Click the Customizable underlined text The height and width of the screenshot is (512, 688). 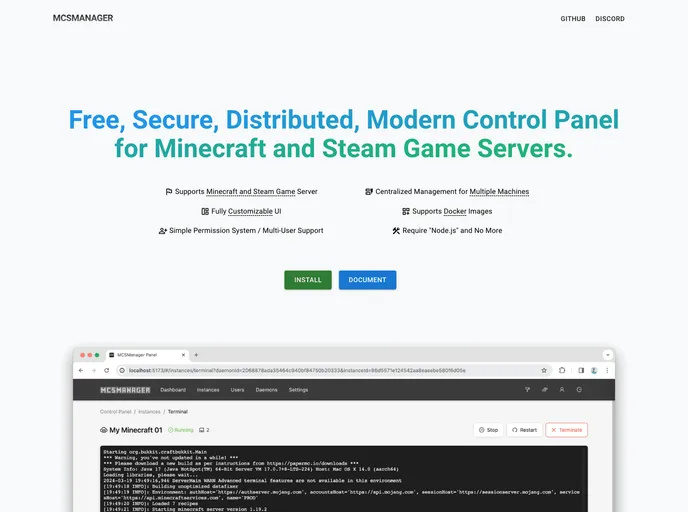250,211
